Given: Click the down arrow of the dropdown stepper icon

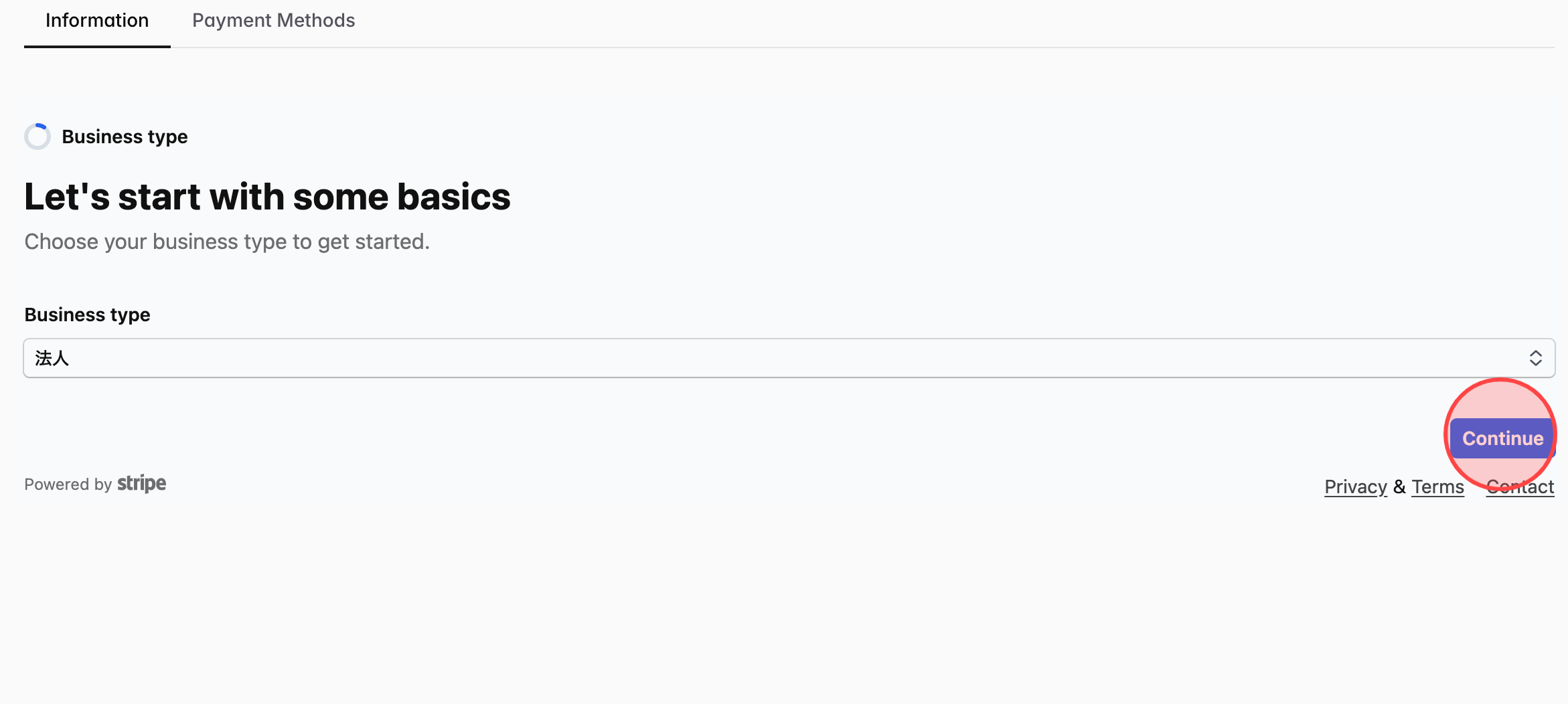Looking at the screenshot, I should 1536,363.
